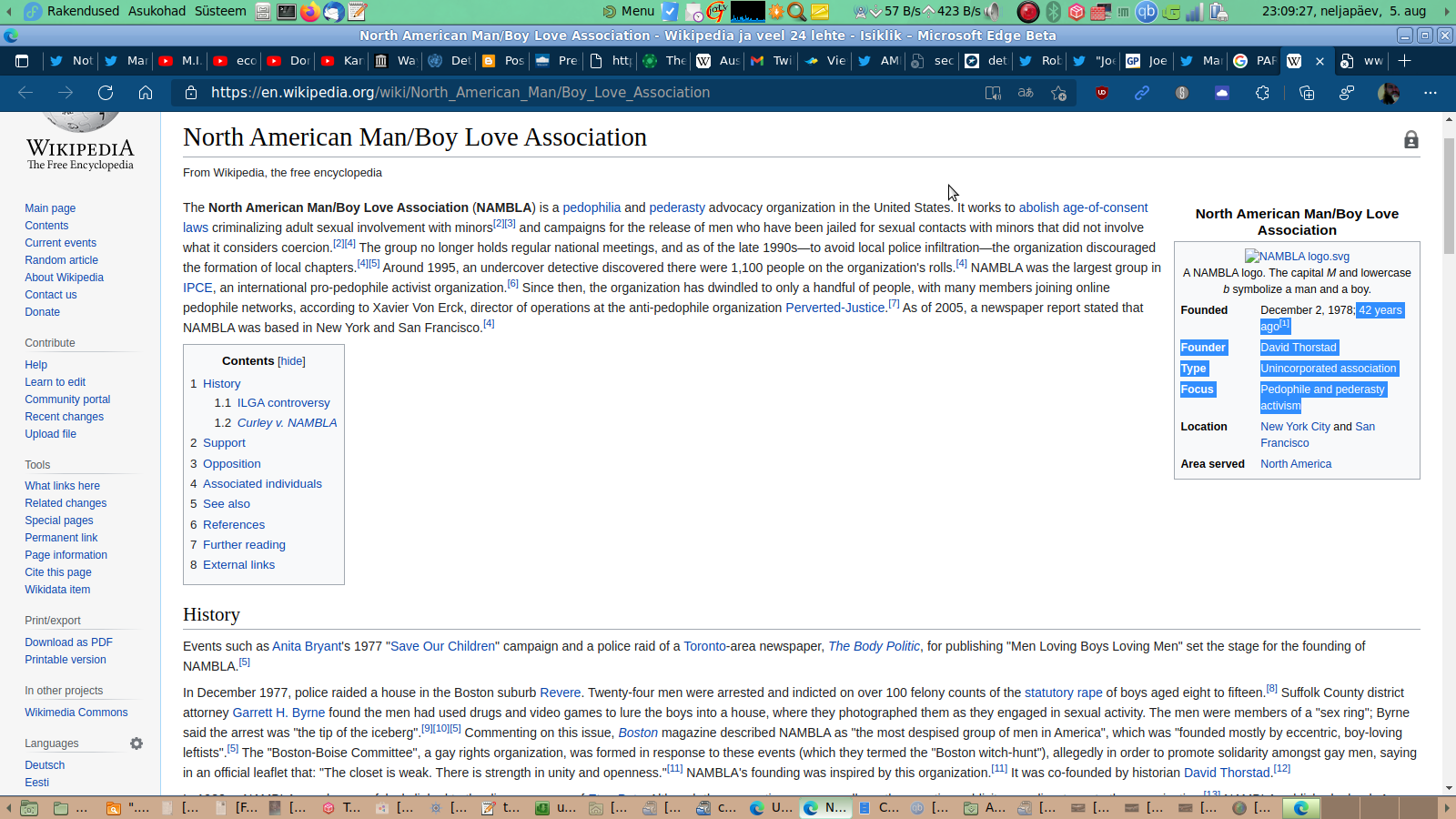This screenshot has width=1456, height=819.
Task: Click the translate page icon
Action: pos(1026,93)
